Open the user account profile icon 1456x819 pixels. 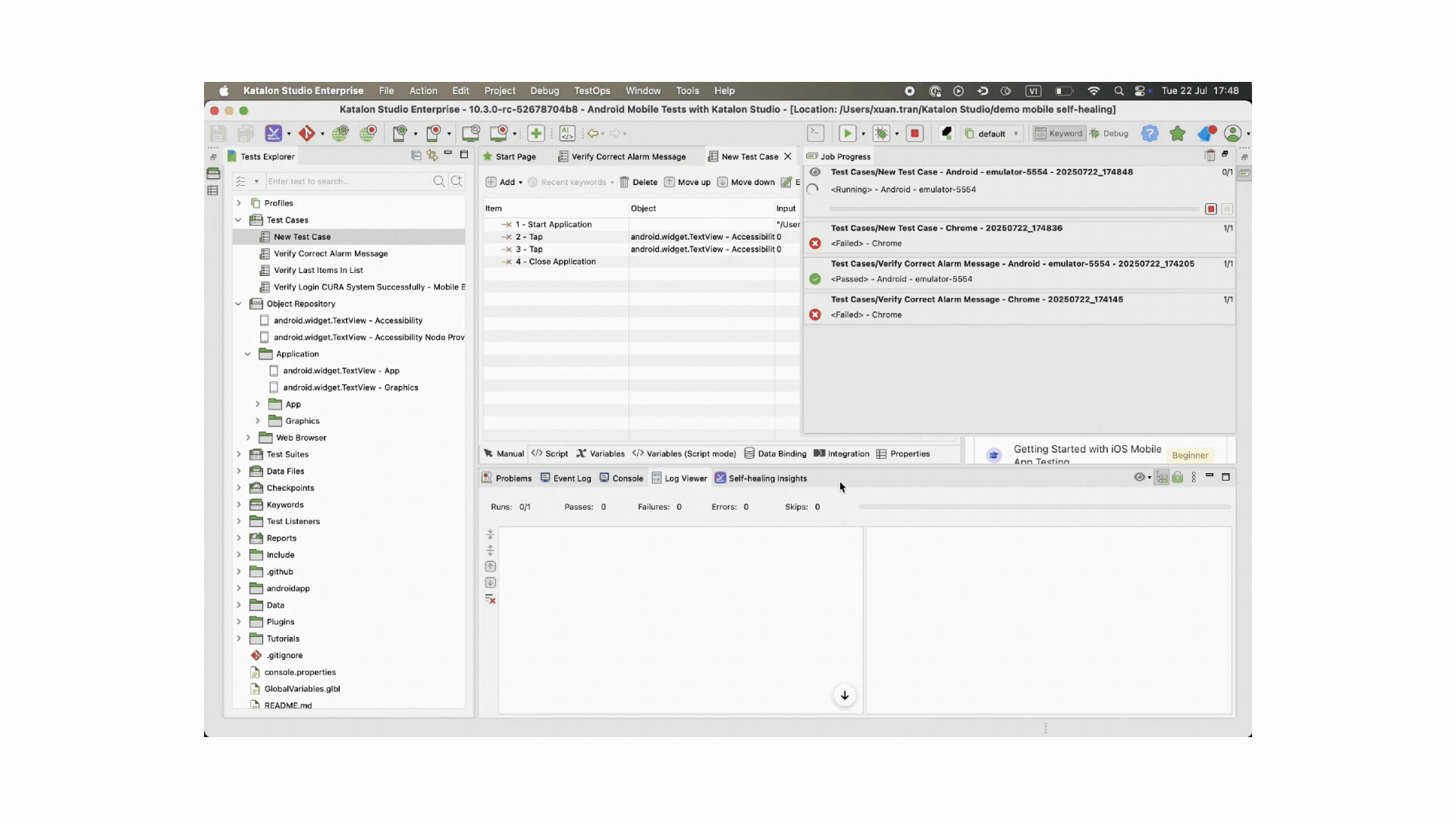click(1233, 133)
